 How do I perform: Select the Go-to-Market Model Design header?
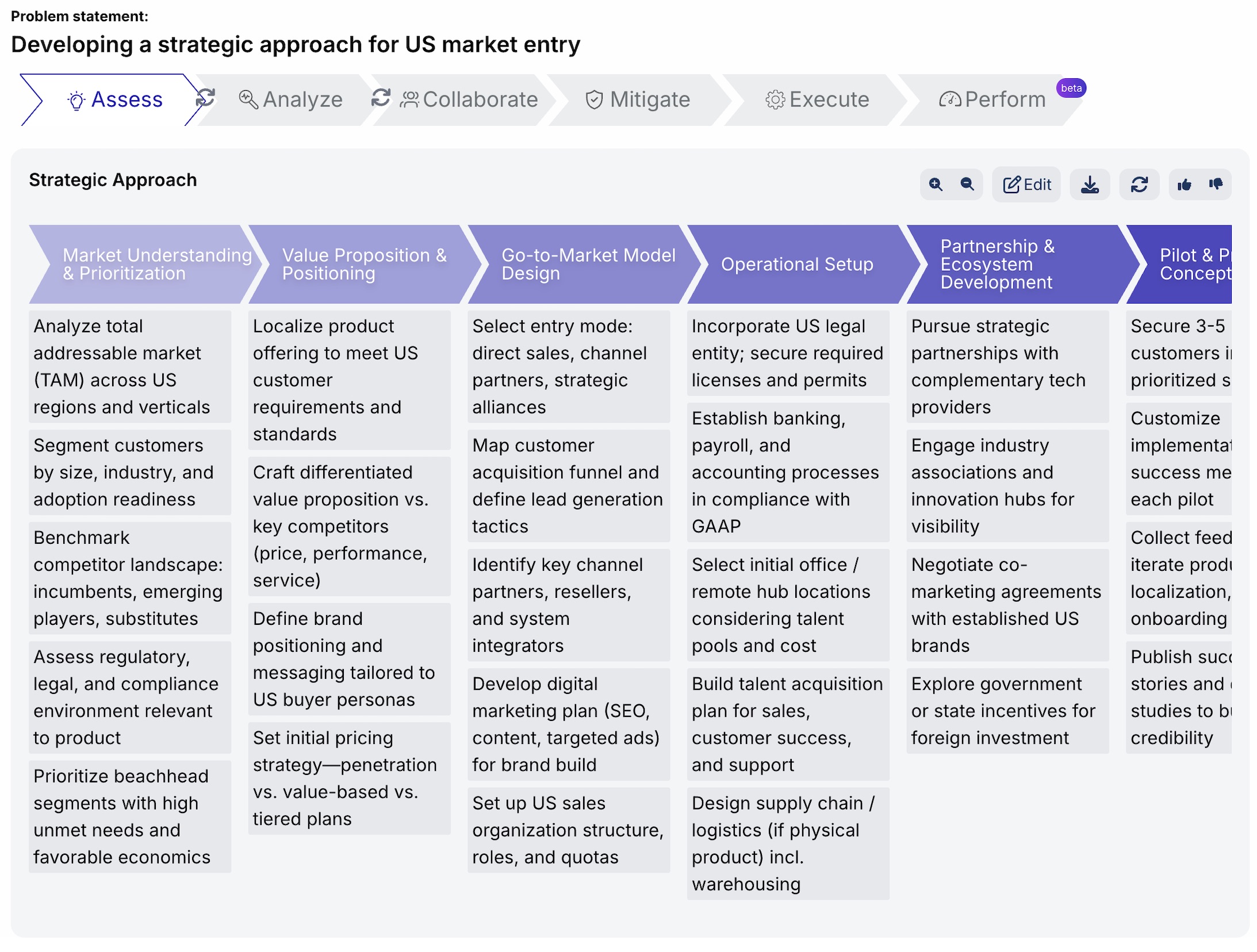coord(581,264)
